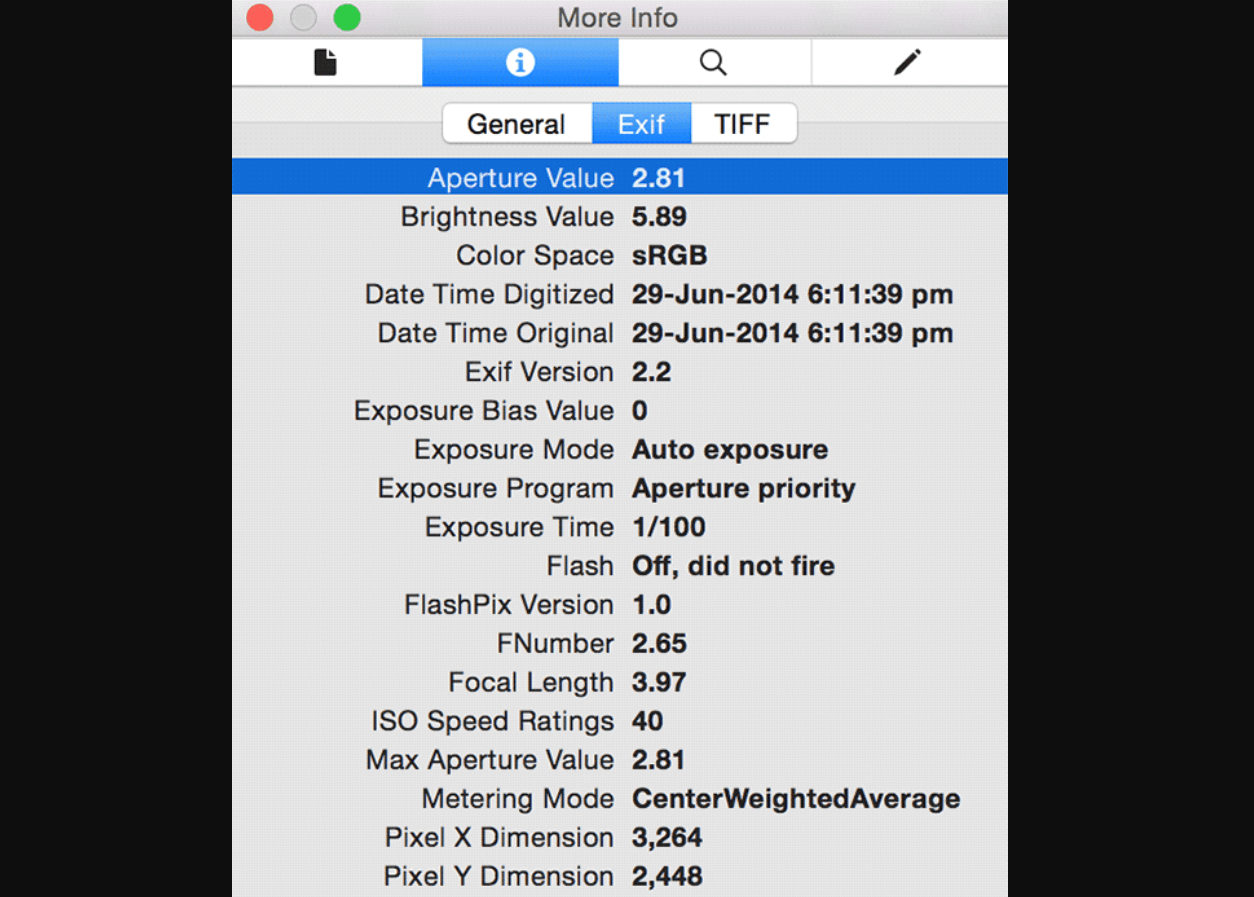Click the Aperture priority value
1254x897 pixels.
point(744,489)
